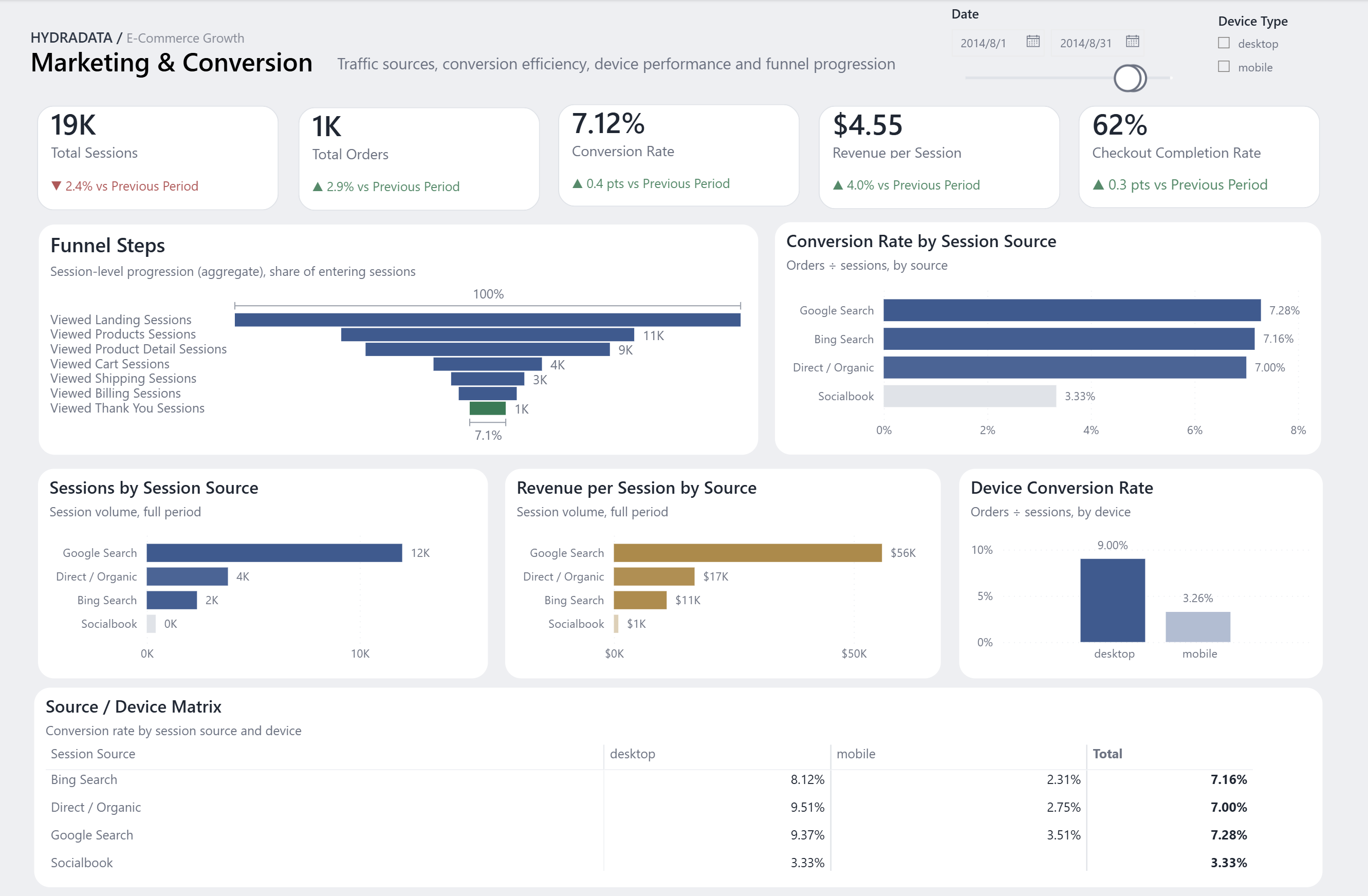The width and height of the screenshot is (1368, 896).
Task: Select Google Search 12K sessions bar
Action: pos(274,553)
